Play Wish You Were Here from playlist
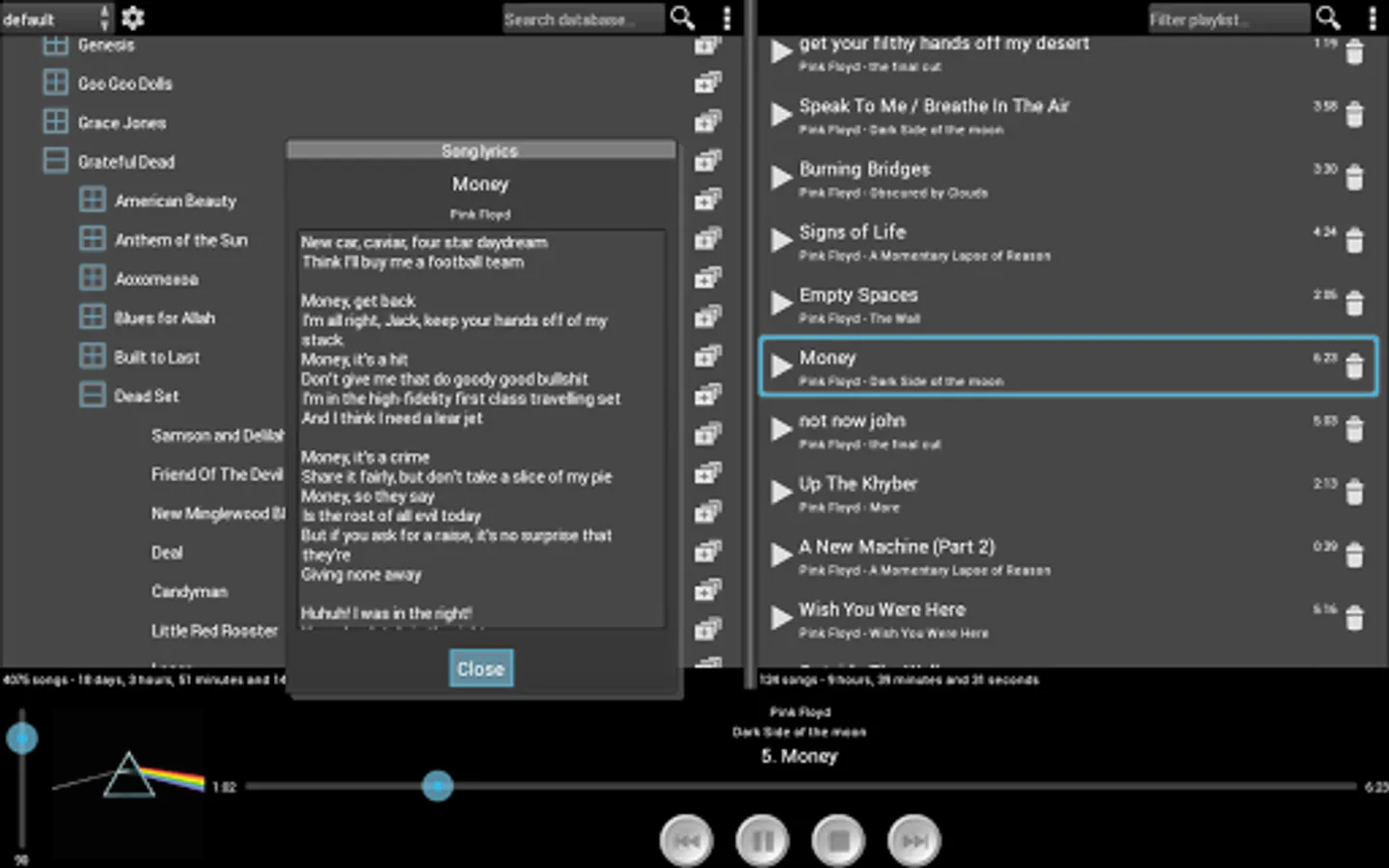 click(780, 617)
